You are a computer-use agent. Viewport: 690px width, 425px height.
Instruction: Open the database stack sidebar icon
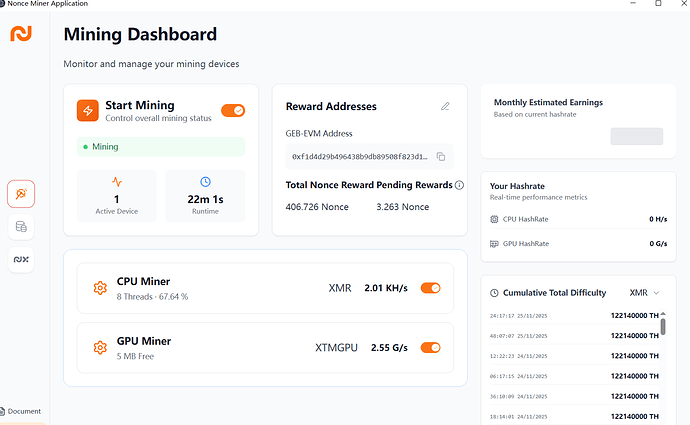21,227
